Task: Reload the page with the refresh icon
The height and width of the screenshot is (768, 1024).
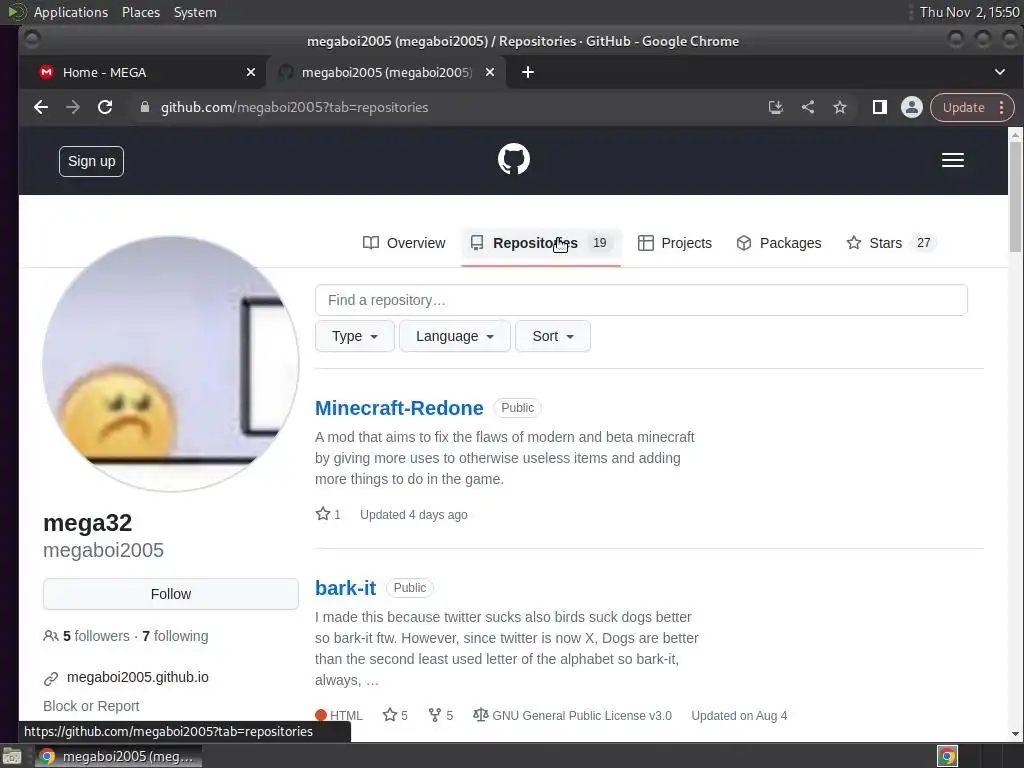Action: click(x=105, y=107)
